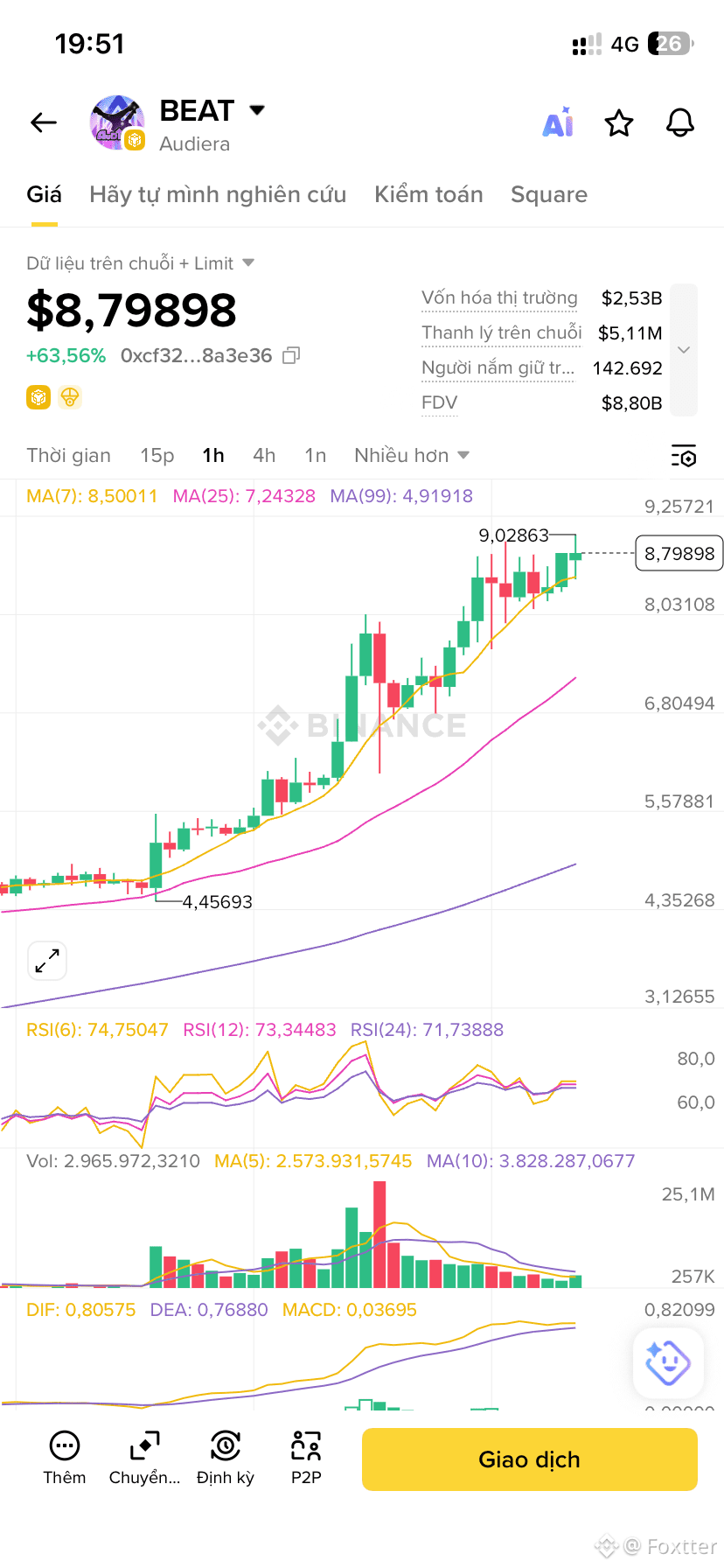Tap the volume MA(10) label

[x=531, y=1161]
